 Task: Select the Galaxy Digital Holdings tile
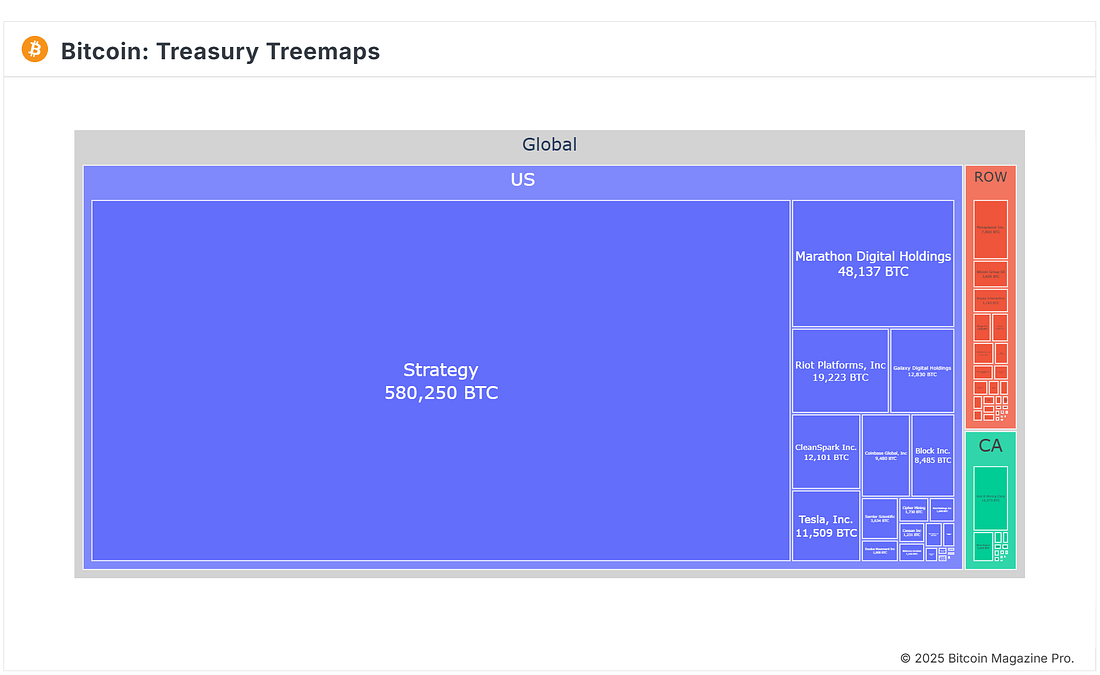click(922, 371)
